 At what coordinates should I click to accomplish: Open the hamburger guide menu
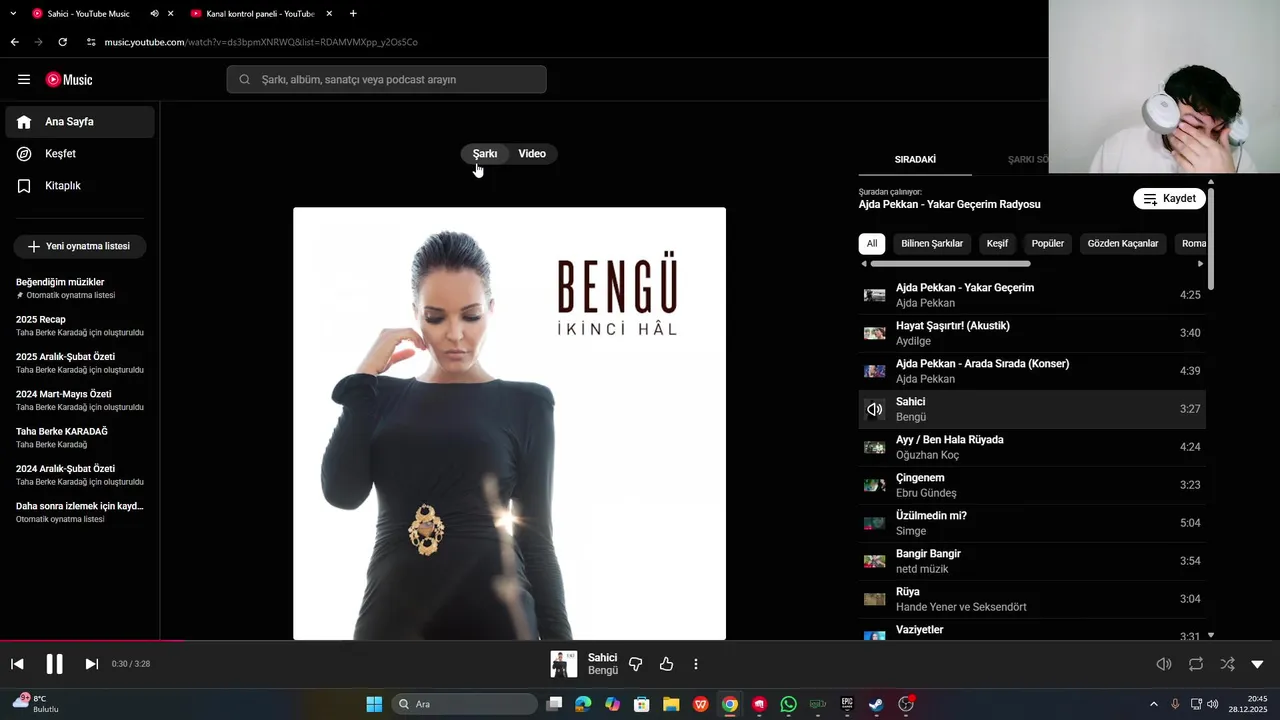click(x=24, y=80)
